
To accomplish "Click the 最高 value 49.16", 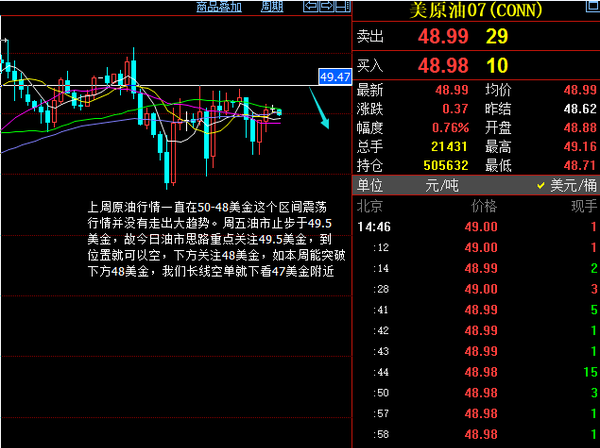I will point(580,147).
